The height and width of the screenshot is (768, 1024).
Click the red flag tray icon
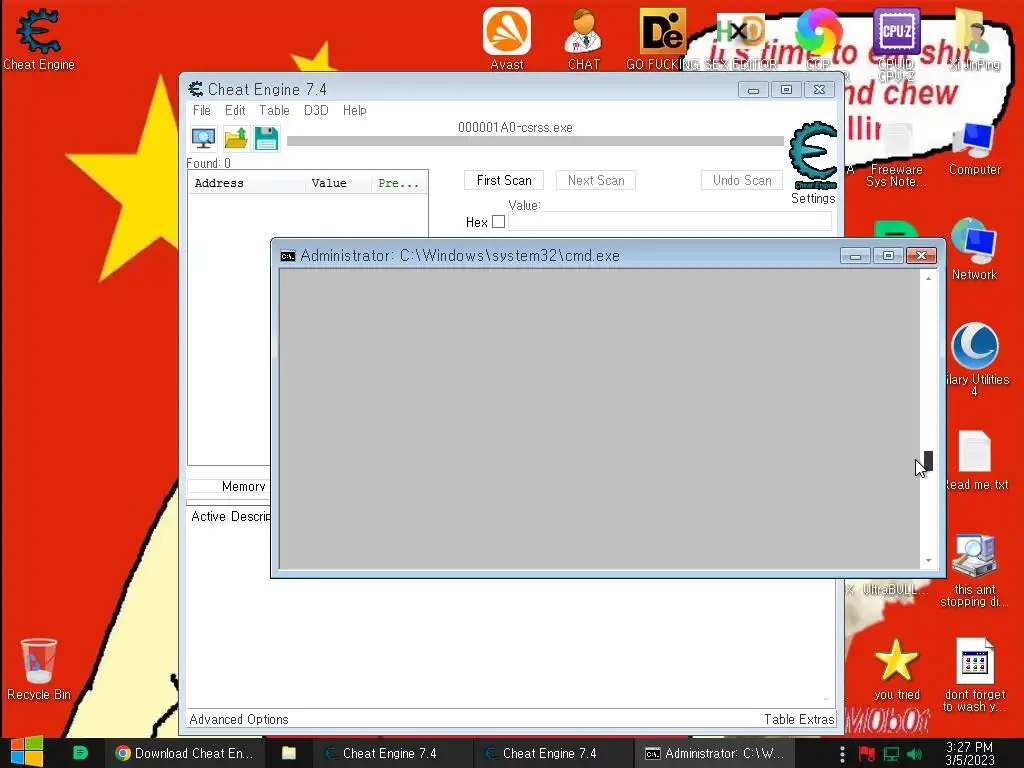pos(867,754)
